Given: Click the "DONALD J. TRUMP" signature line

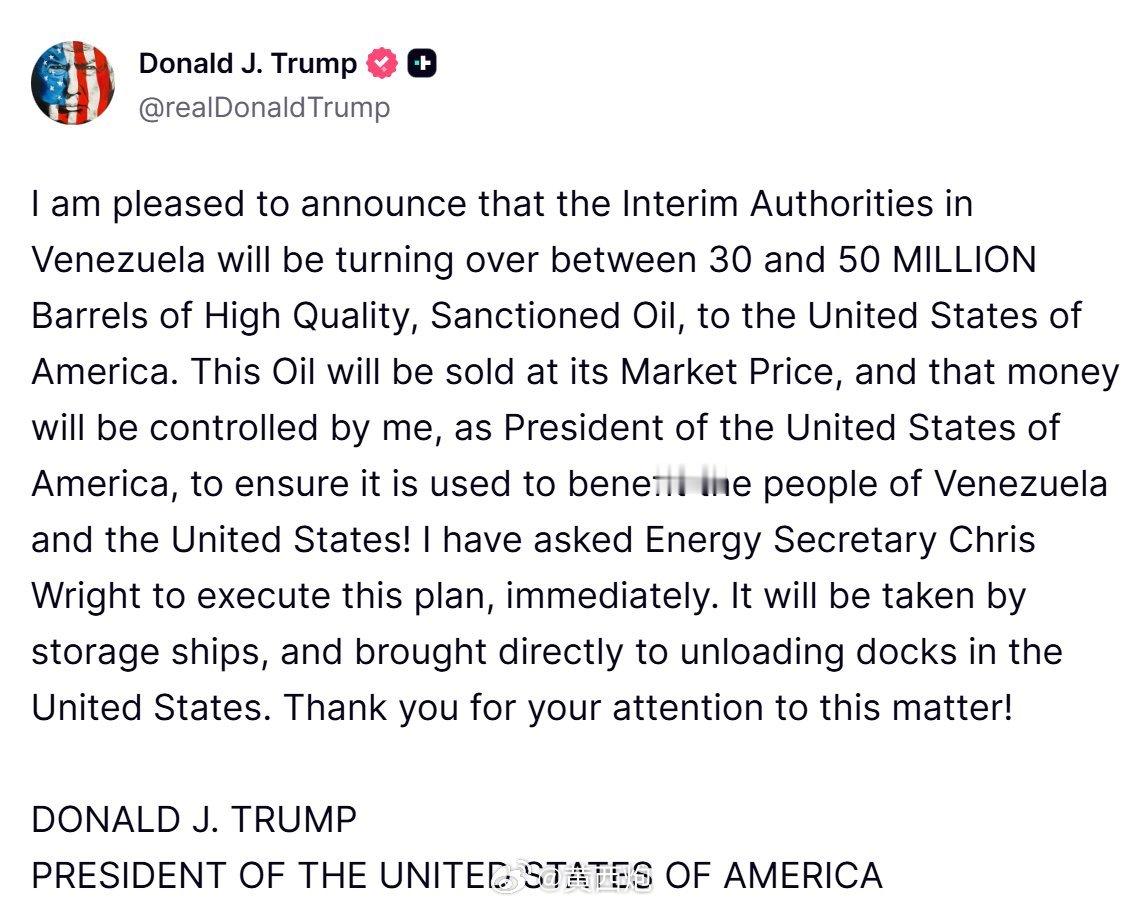Looking at the screenshot, I should (x=194, y=820).
